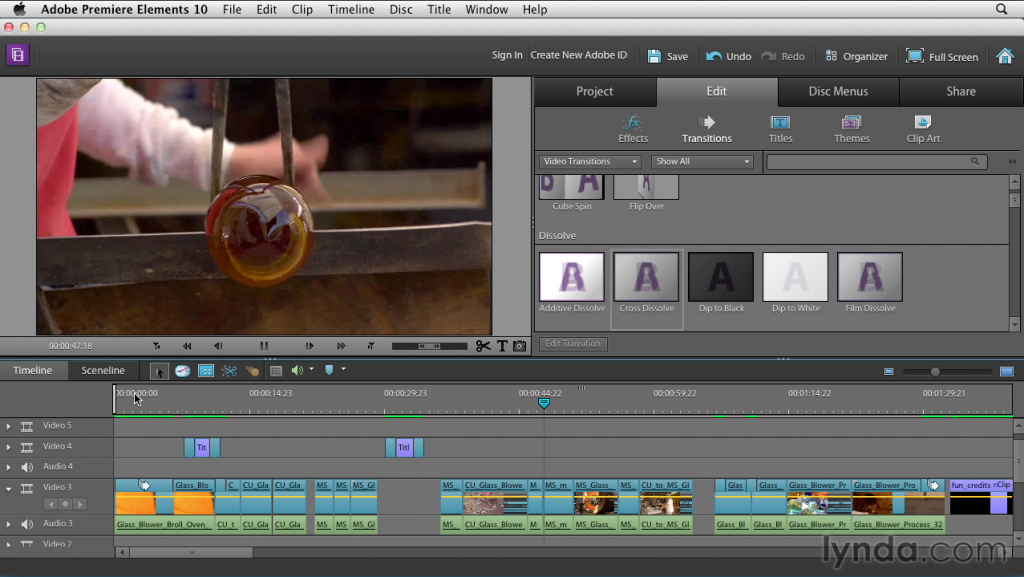This screenshot has height=577, width=1024.
Task: Switch to the Disc Menus tab
Action: (839, 91)
